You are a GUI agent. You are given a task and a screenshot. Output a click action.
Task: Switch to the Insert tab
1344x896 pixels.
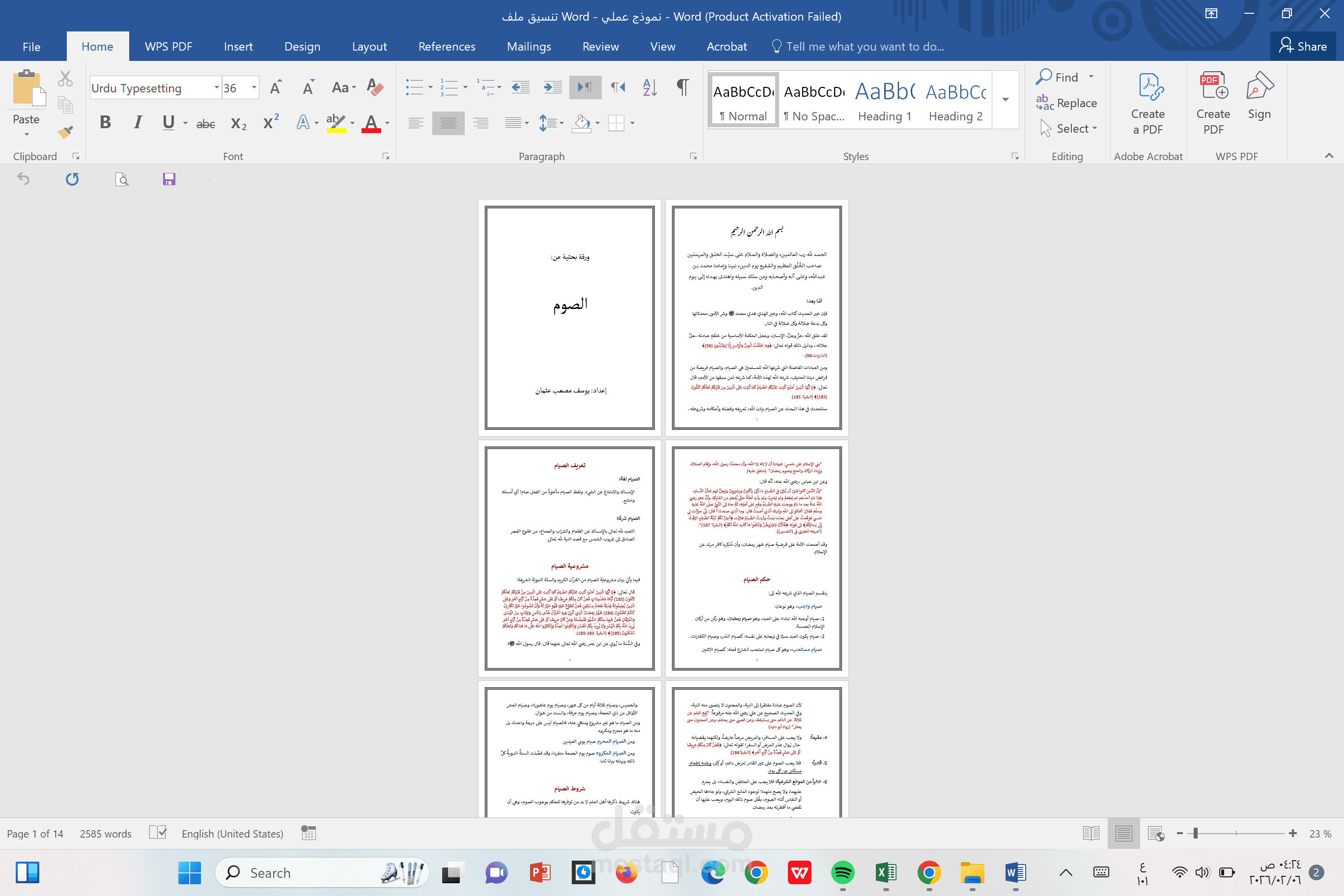pyautogui.click(x=238, y=47)
